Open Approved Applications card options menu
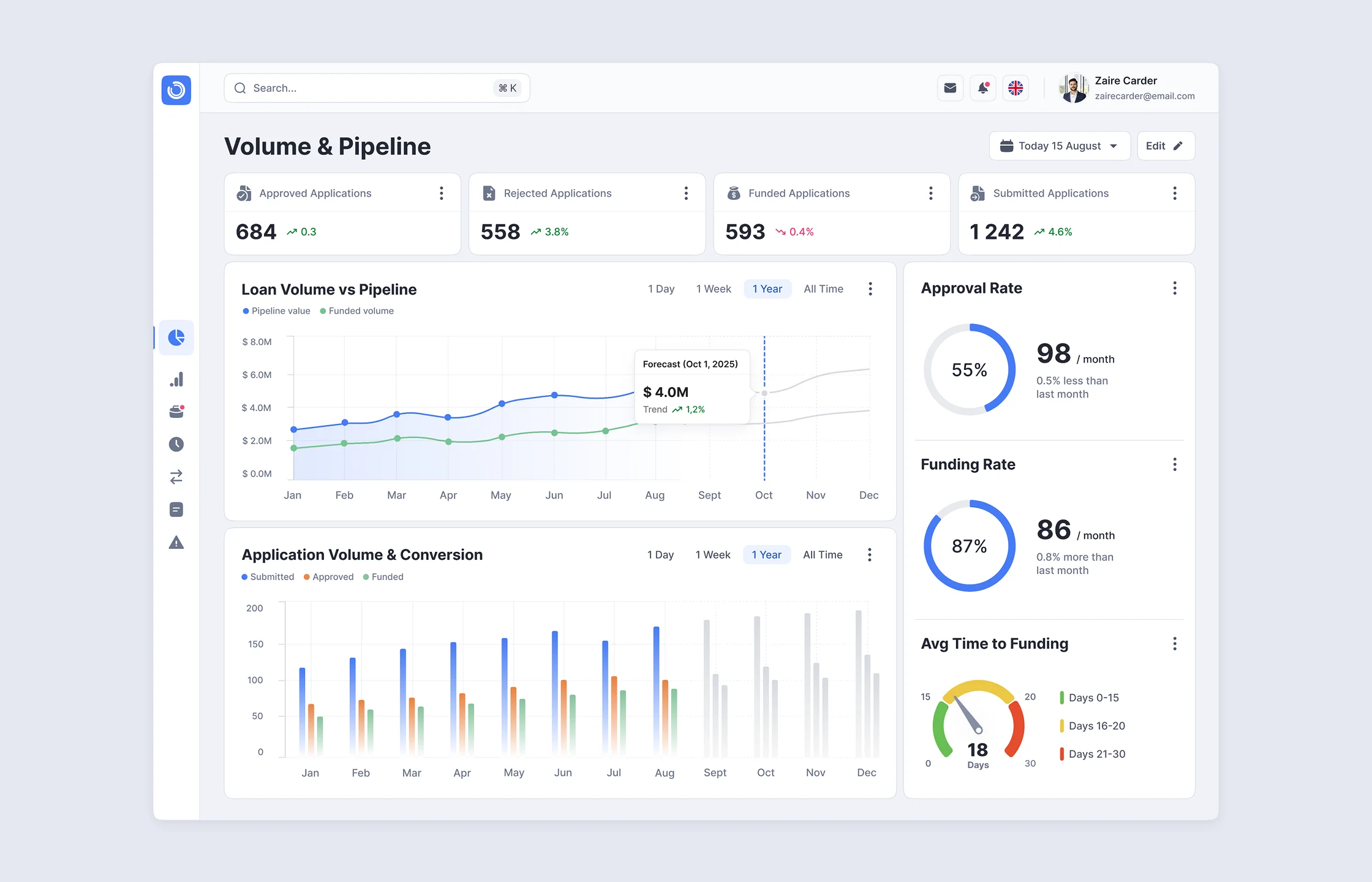The height and width of the screenshot is (882, 1372). (441, 194)
